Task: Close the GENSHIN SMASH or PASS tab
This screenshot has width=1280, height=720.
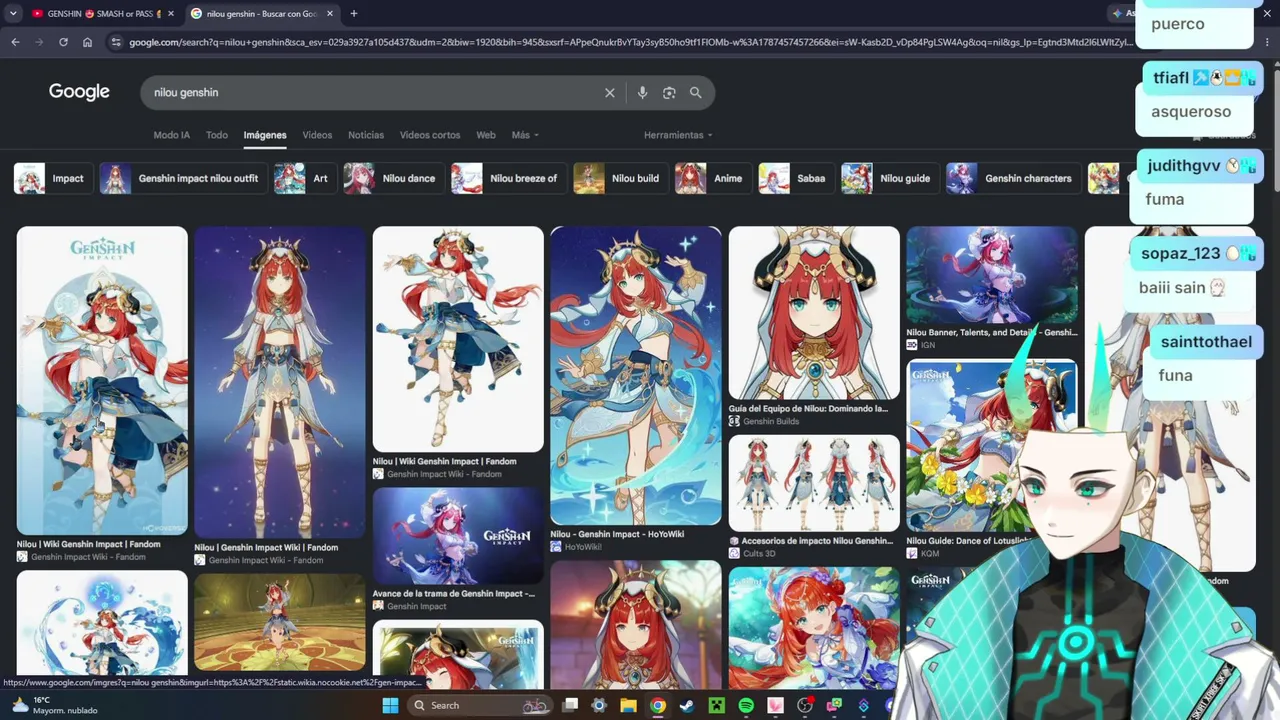Action: (170, 14)
